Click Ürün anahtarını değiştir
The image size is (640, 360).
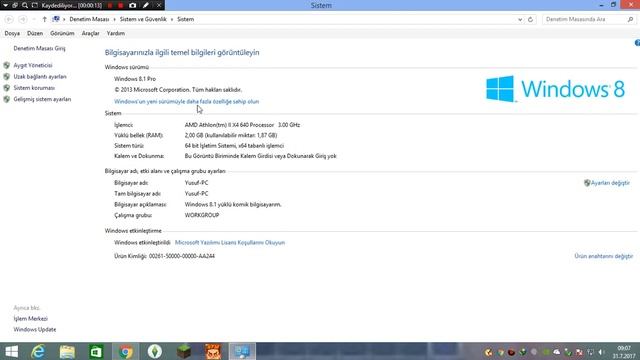604,256
